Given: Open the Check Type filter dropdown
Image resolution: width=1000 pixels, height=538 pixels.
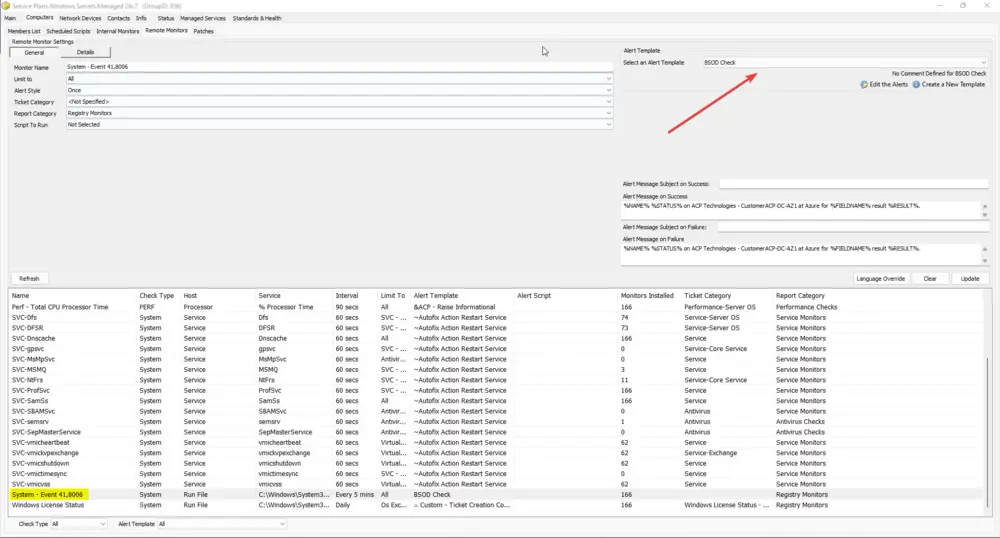Looking at the screenshot, I should click(x=78, y=524).
